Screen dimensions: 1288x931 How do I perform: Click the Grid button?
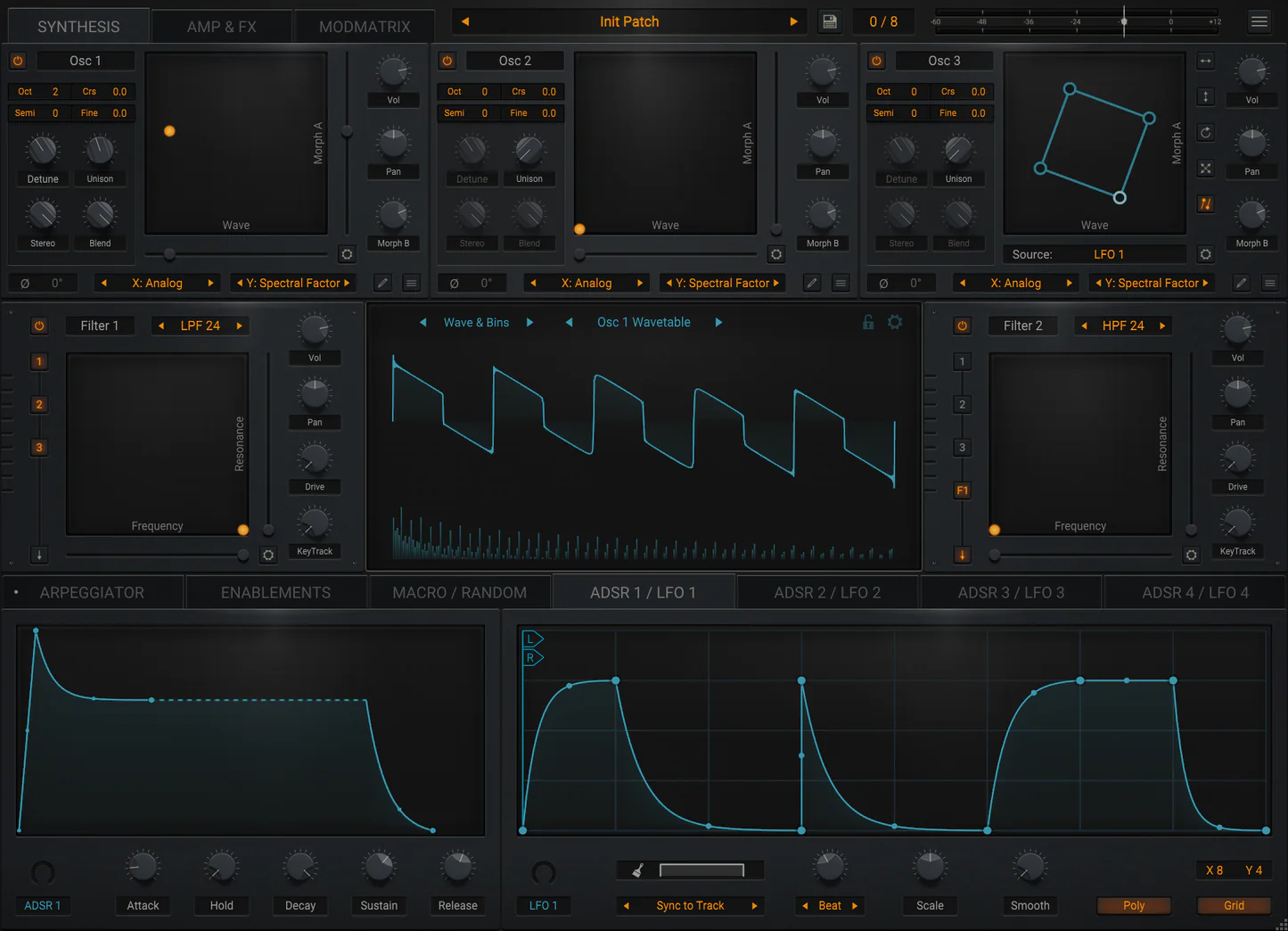pos(1234,905)
